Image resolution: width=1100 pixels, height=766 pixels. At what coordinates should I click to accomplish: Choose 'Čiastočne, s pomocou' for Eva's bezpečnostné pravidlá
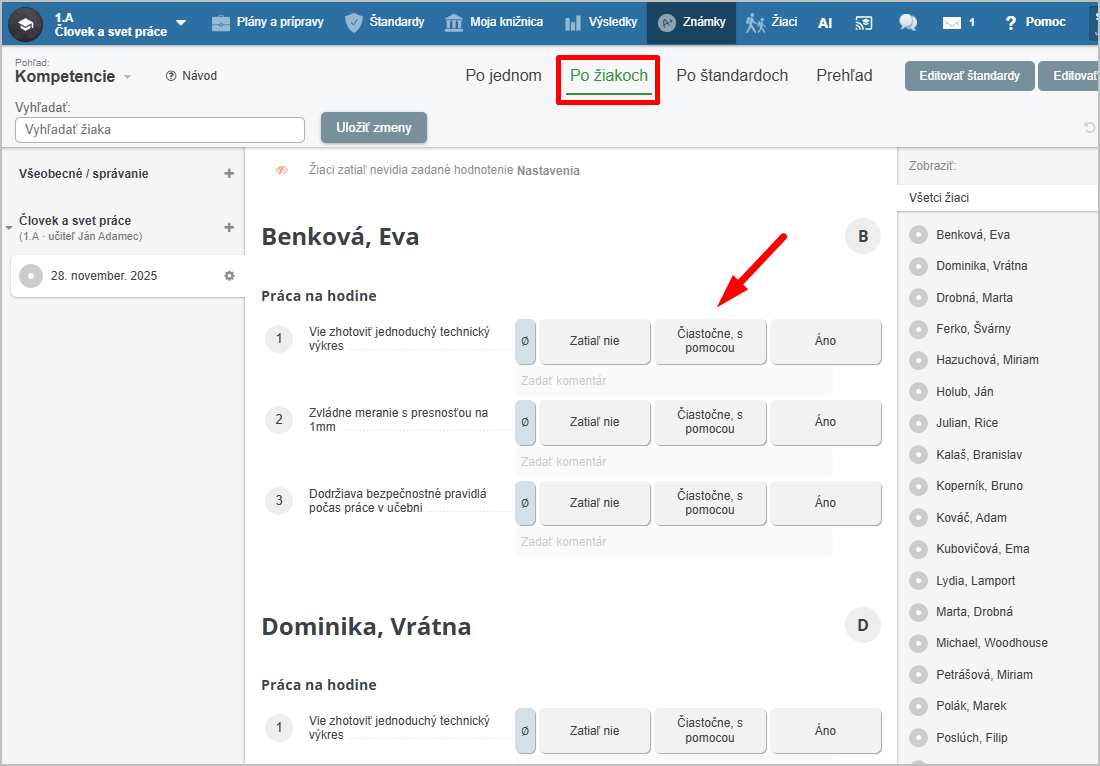(710, 503)
